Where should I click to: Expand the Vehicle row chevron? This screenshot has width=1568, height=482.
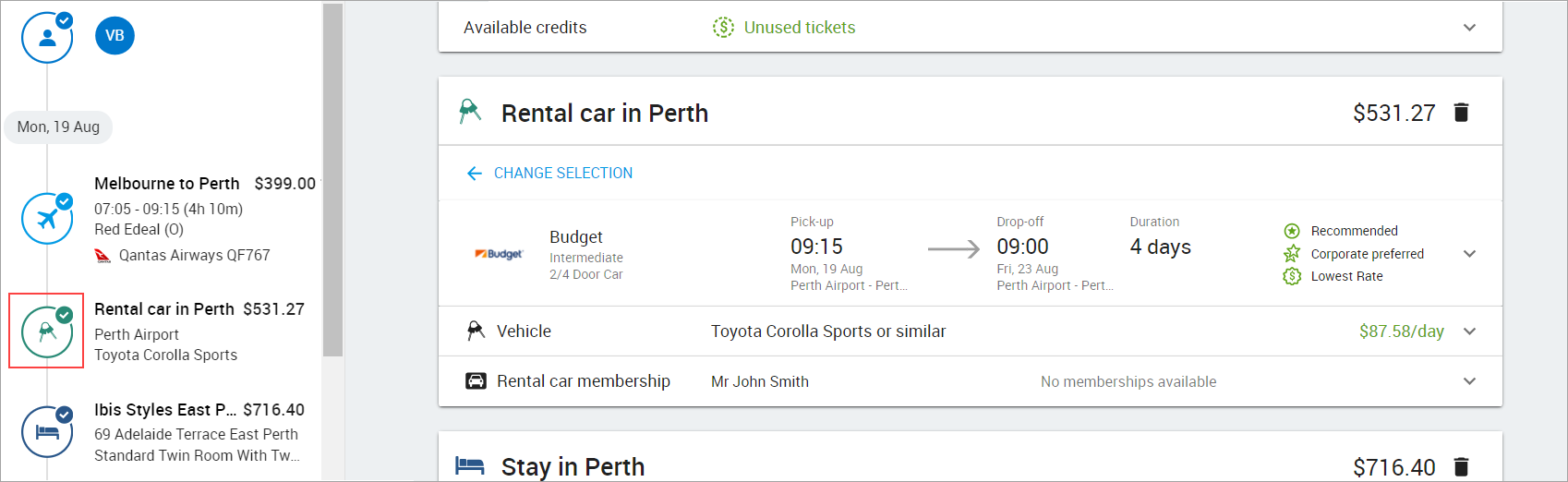tap(1469, 331)
